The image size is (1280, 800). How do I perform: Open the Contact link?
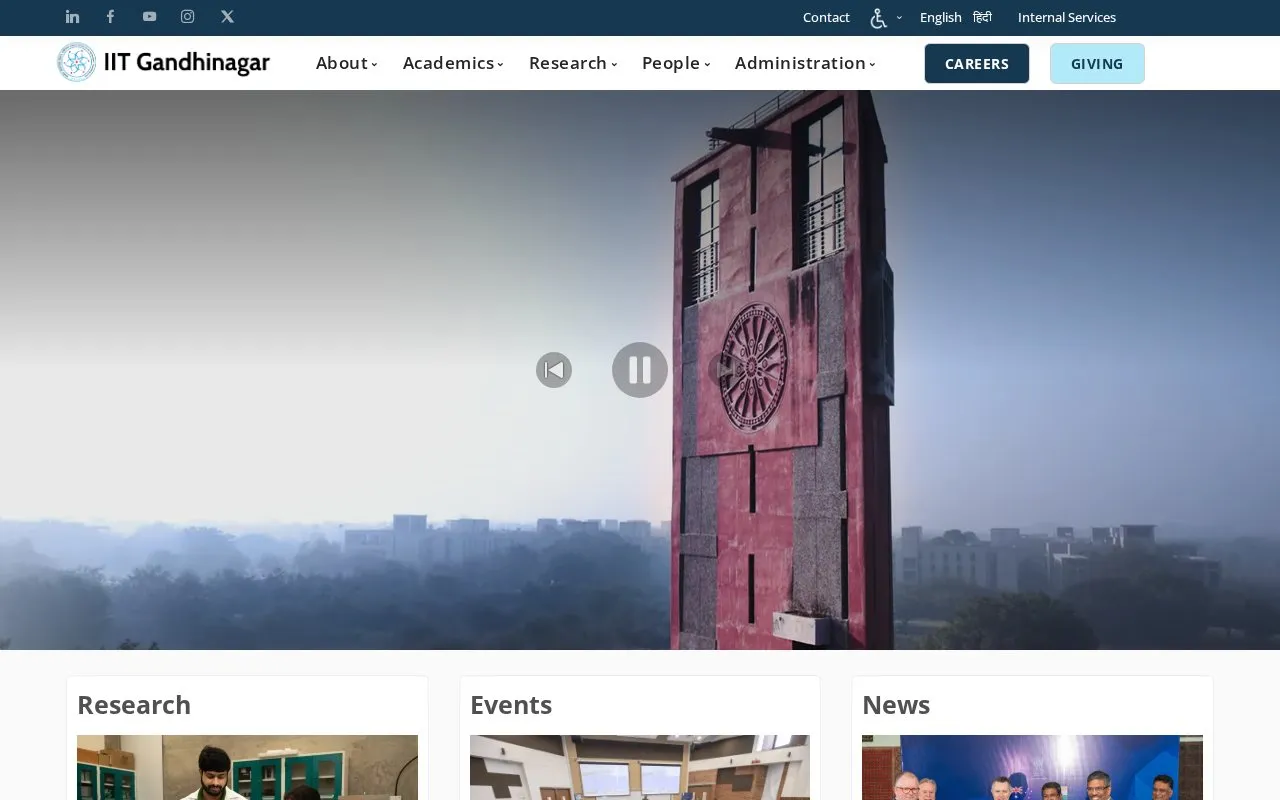[x=826, y=17]
